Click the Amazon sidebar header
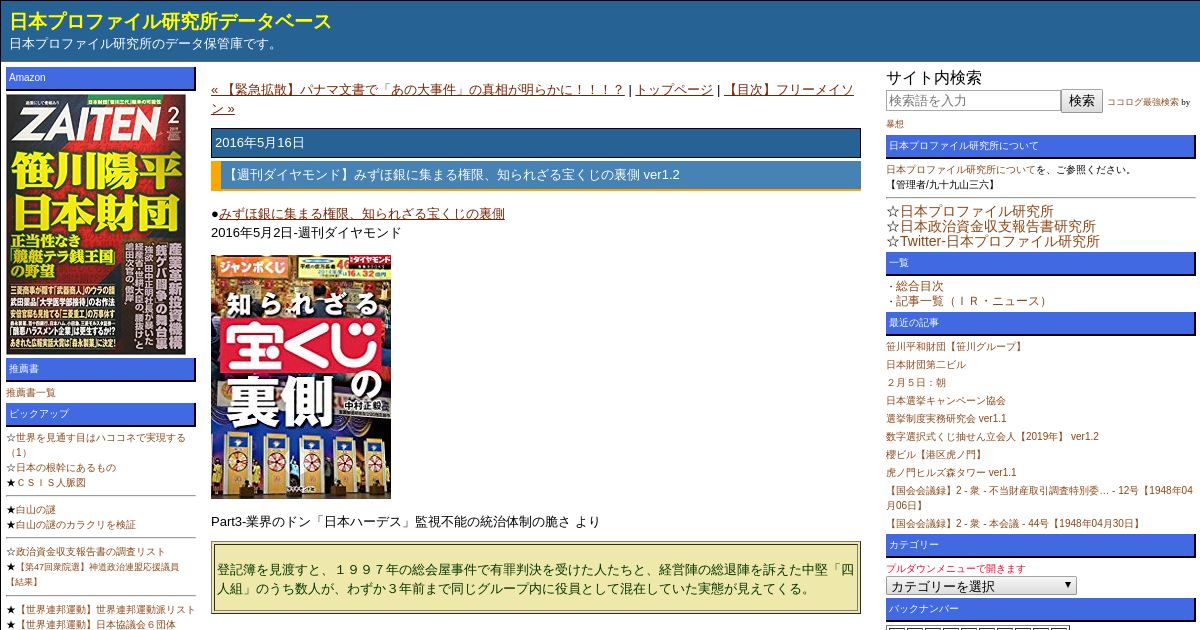The image size is (1200, 630). coord(101,78)
